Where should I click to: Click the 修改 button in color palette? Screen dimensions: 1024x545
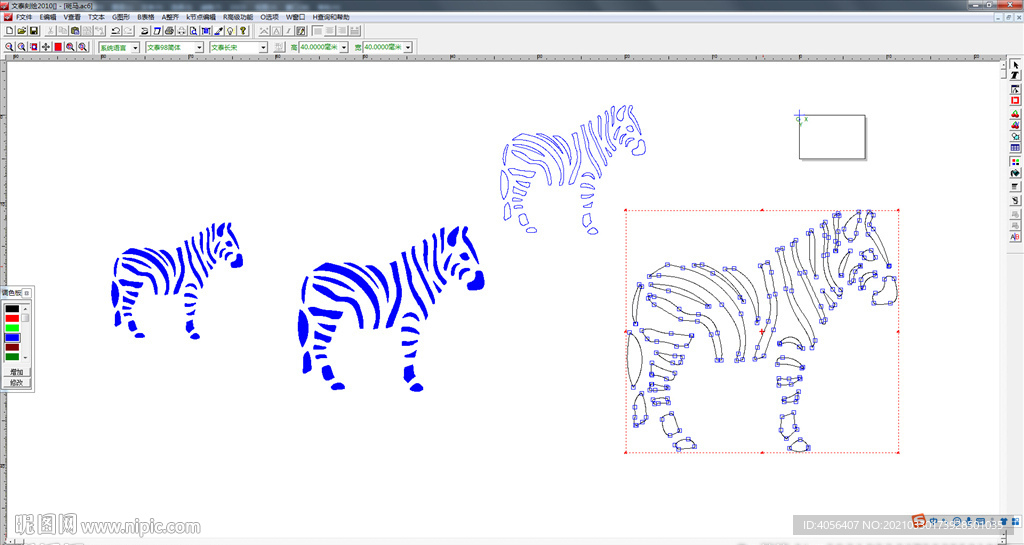pyautogui.click(x=16, y=382)
